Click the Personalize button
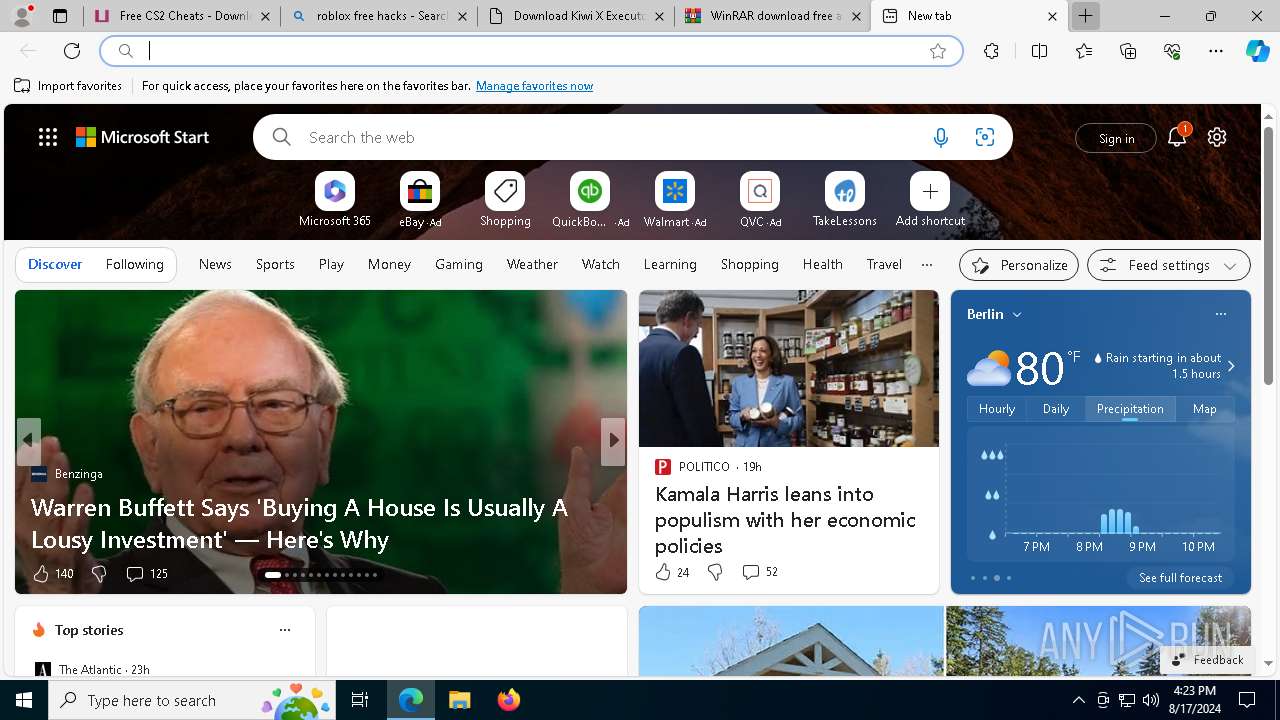Image resolution: width=1280 pixels, height=720 pixels. click(x=1019, y=265)
